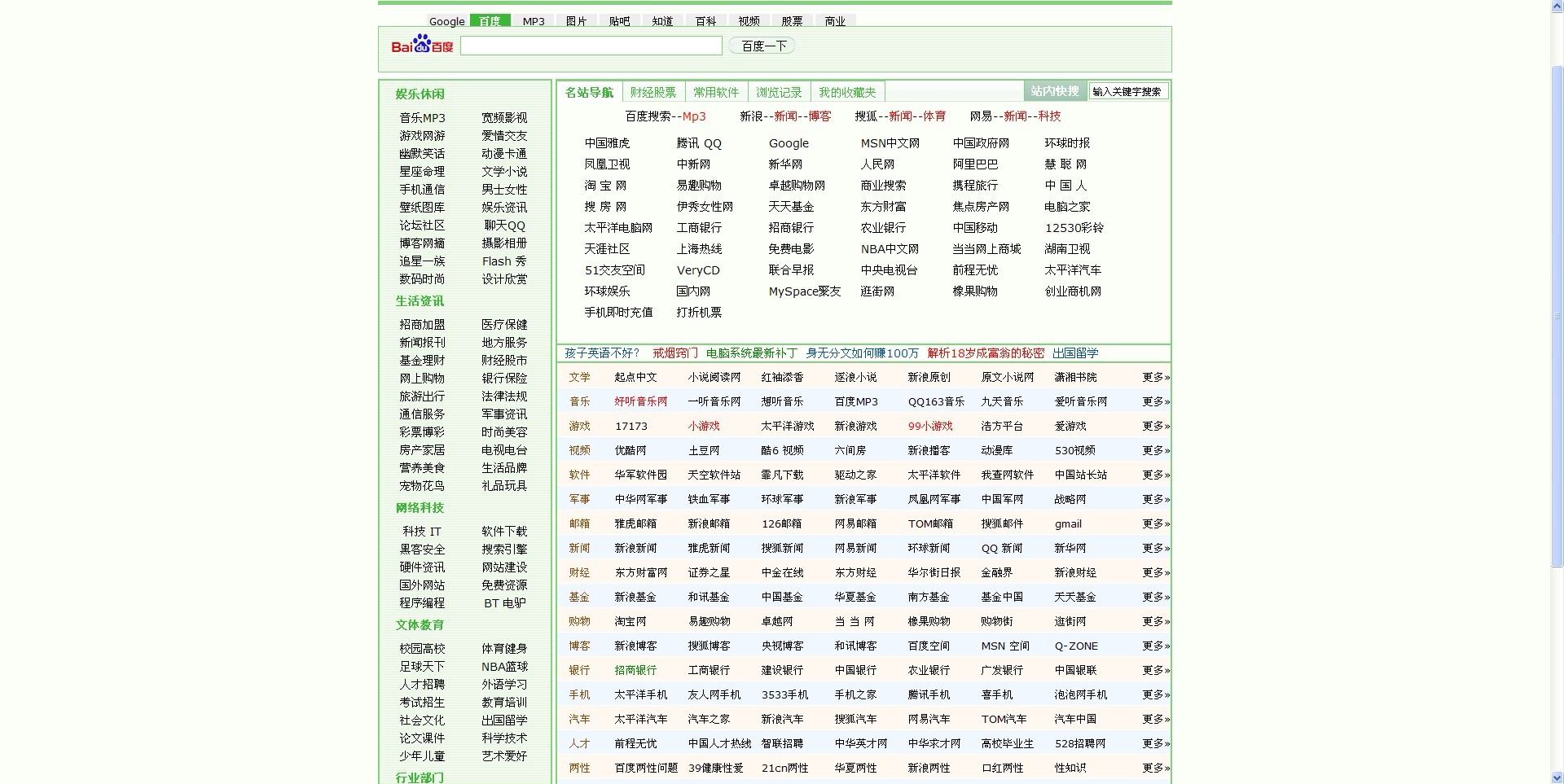The width and height of the screenshot is (1564, 784).
Task: Open TOM汽车 in the 汽车 row
Action: 1004,720
